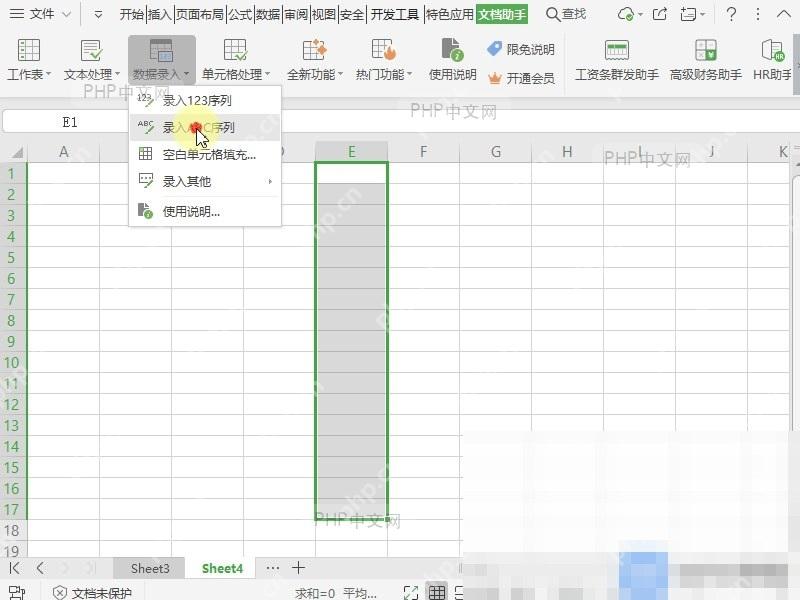The image size is (800, 600).
Task: Choose 录入123序列 menu entry
Action: pos(205,101)
